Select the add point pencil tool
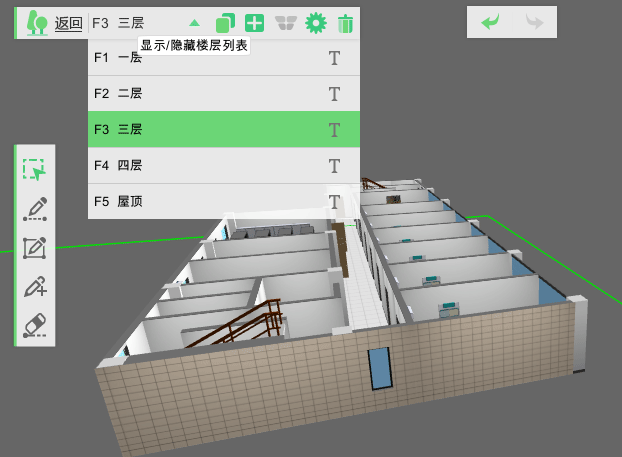 35,286
